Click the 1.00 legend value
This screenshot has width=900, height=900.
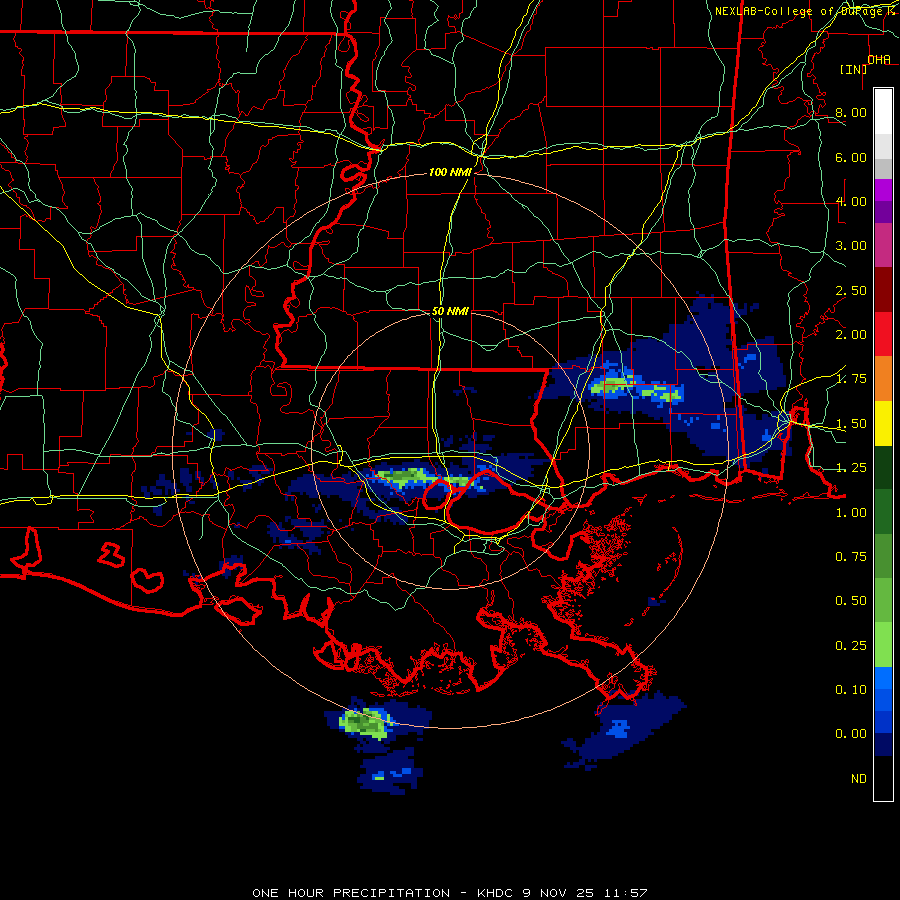[851, 513]
